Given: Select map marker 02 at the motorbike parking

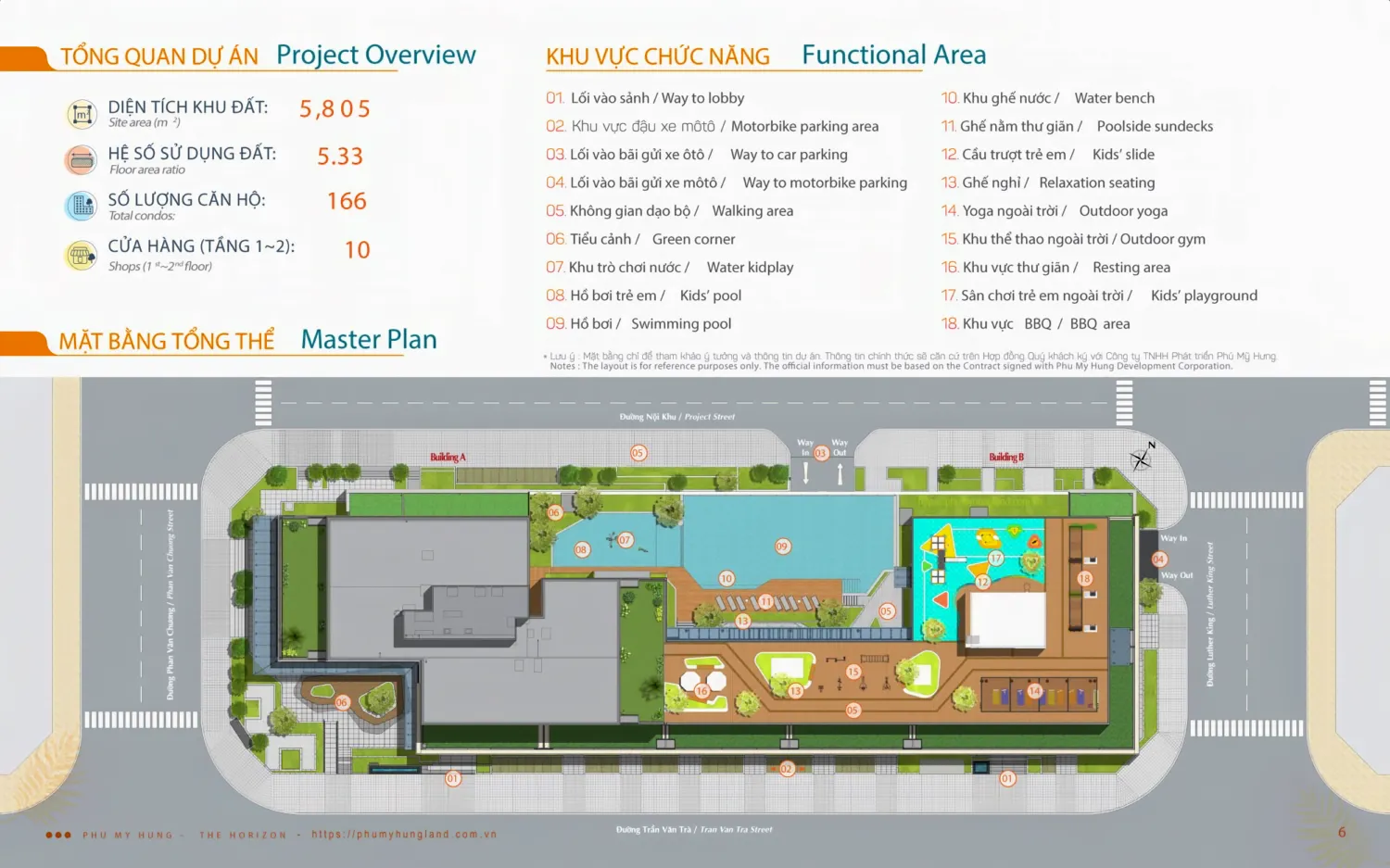Looking at the screenshot, I should (786, 769).
